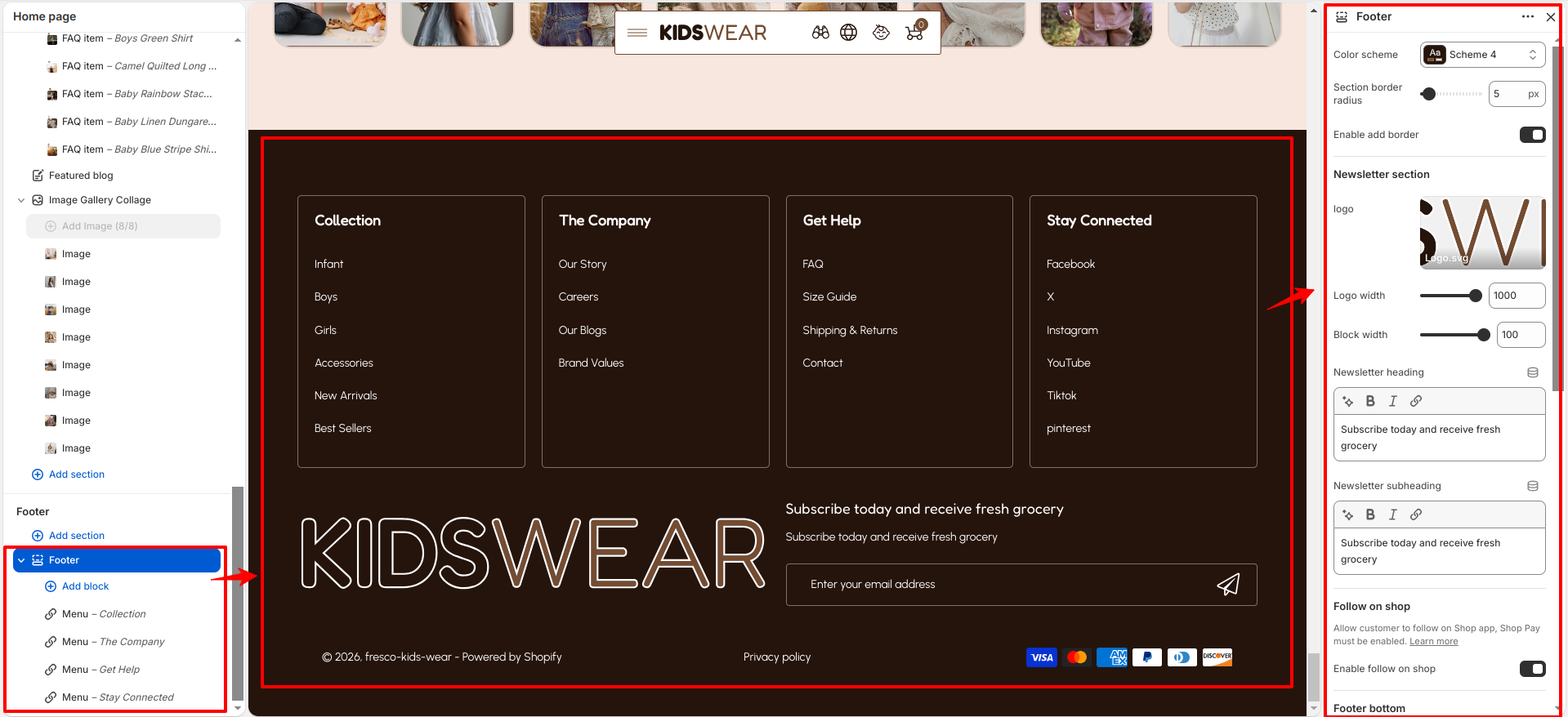
Task: Click Add section below Image Gallery images
Action: 77,474
